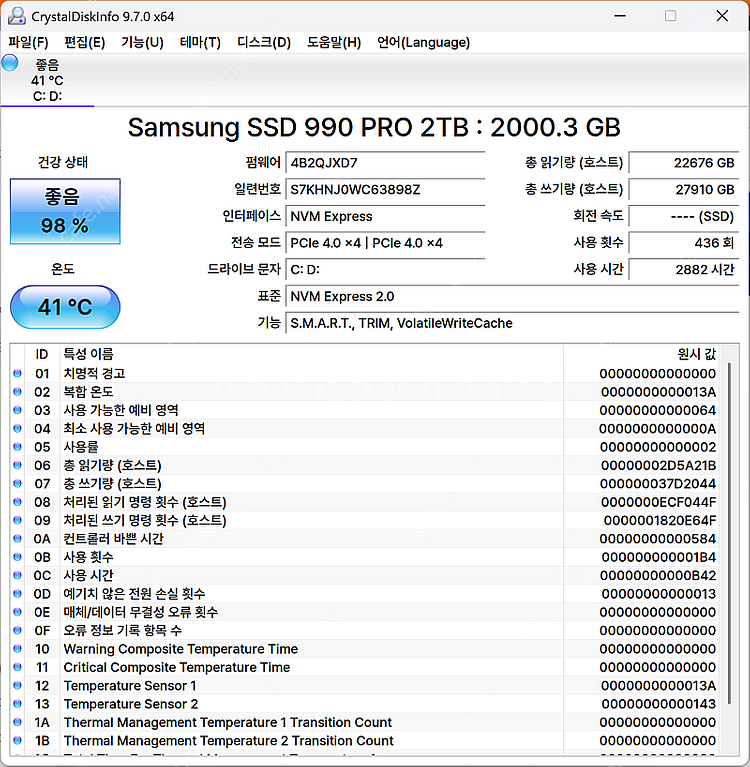750x767 pixels.
Task: Click the rotation speed value ---- (SSD)
Action: point(683,216)
